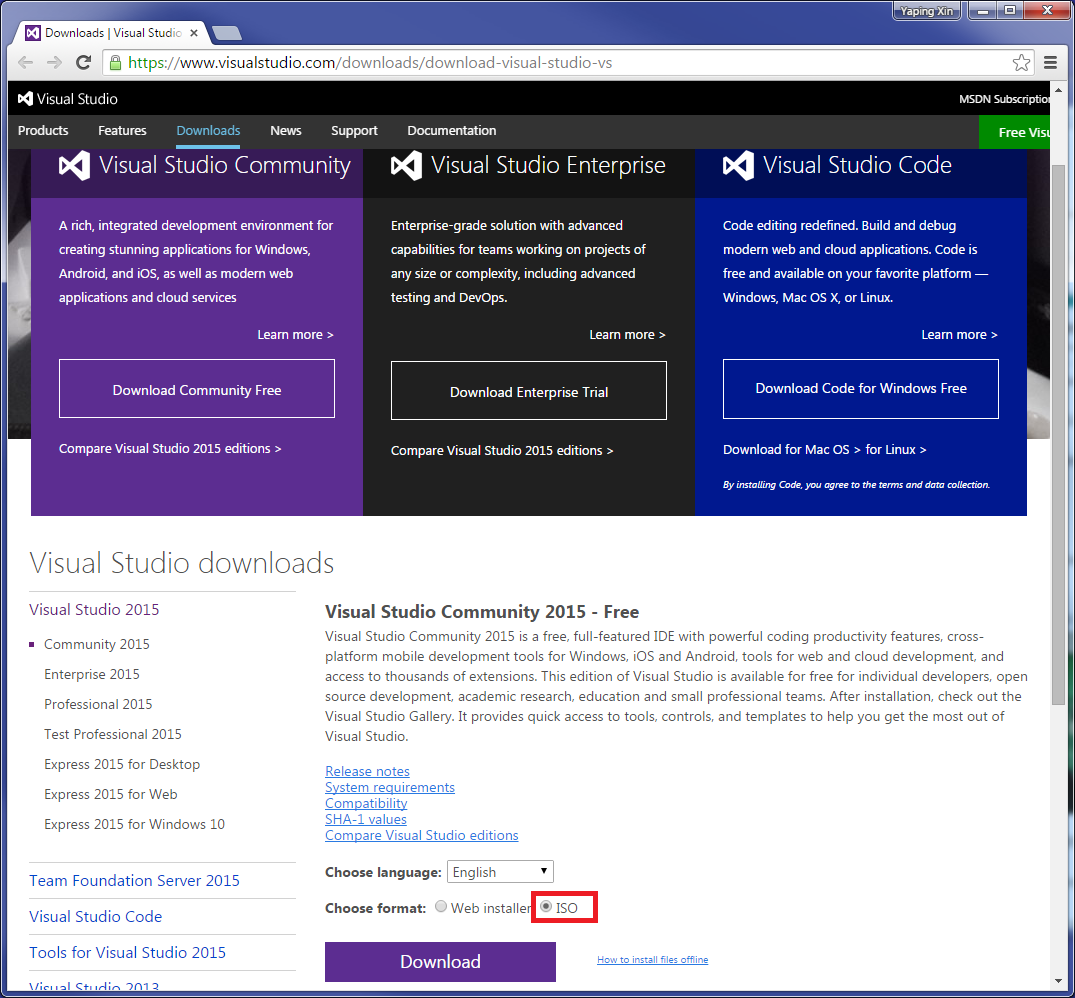This screenshot has height=998, width=1075.
Task: Click the green padlock security icon
Action: [115, 62]
